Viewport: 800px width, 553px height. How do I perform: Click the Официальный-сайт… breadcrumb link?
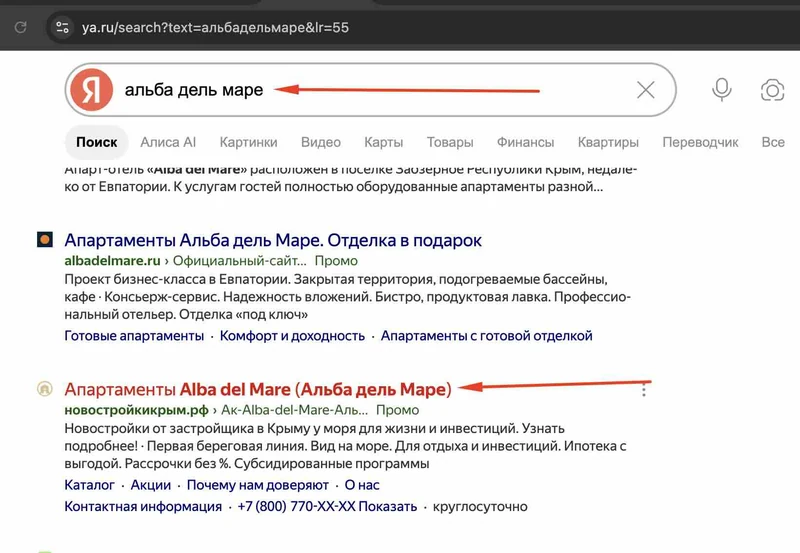tap(240, 261)
